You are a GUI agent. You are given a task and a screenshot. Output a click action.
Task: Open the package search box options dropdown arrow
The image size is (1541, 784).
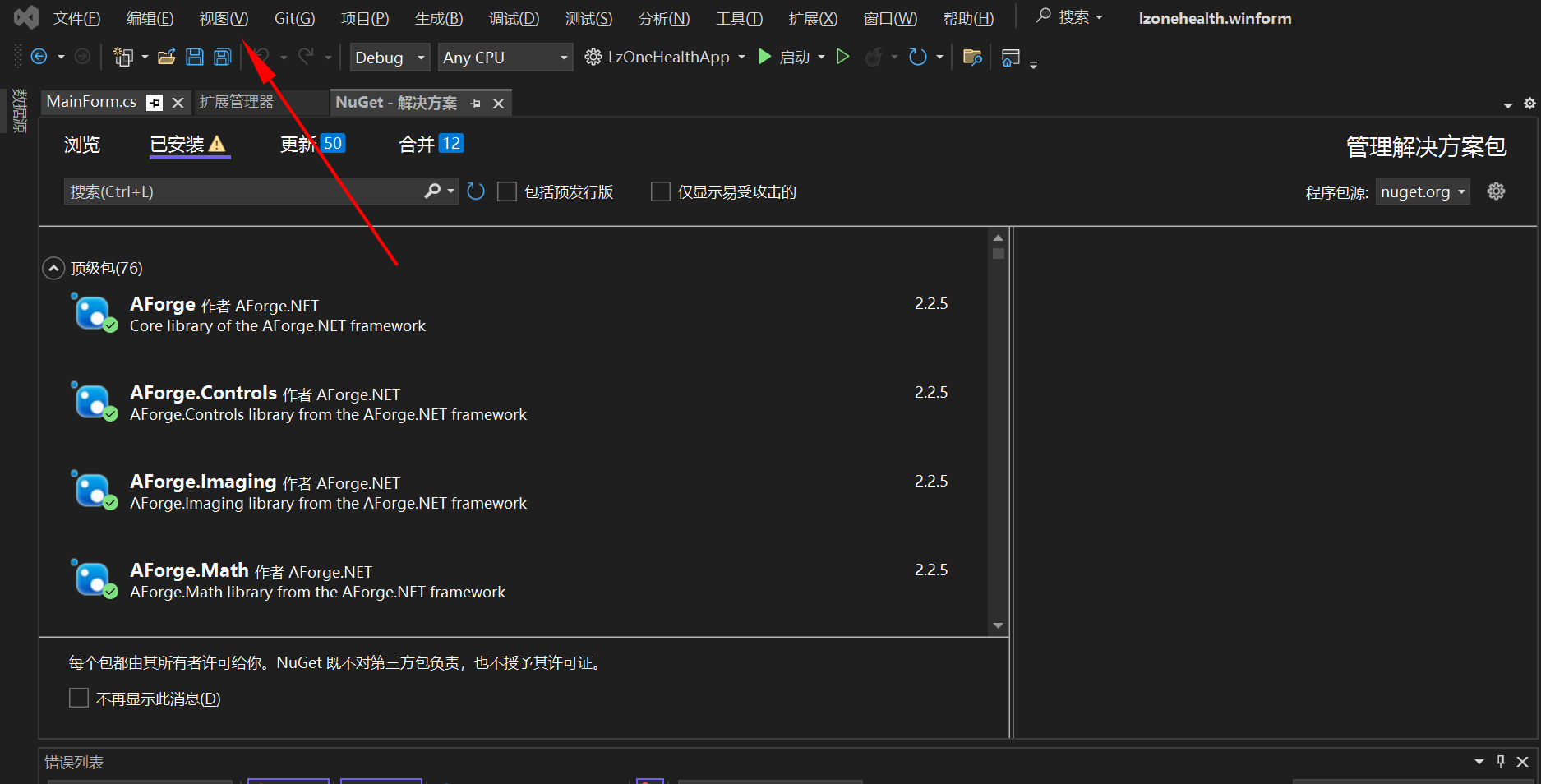click(450, 191)
